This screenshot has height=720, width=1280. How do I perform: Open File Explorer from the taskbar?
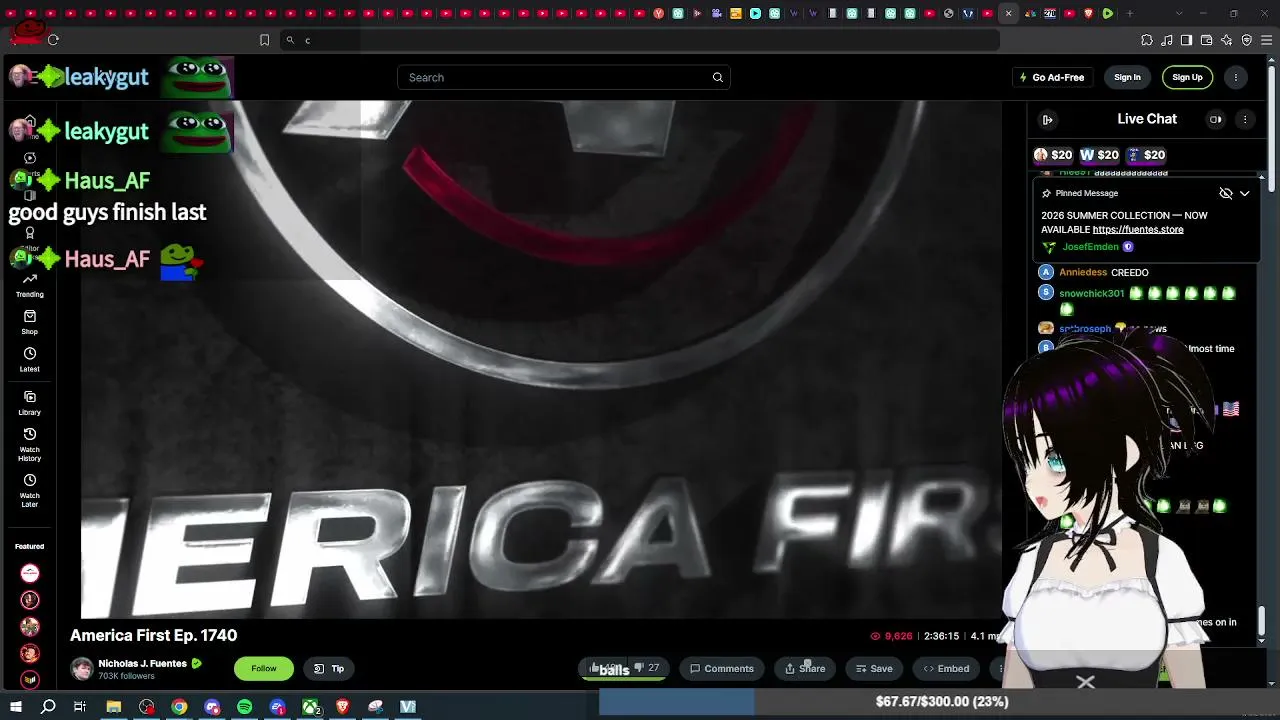click(x=114, y=707)
